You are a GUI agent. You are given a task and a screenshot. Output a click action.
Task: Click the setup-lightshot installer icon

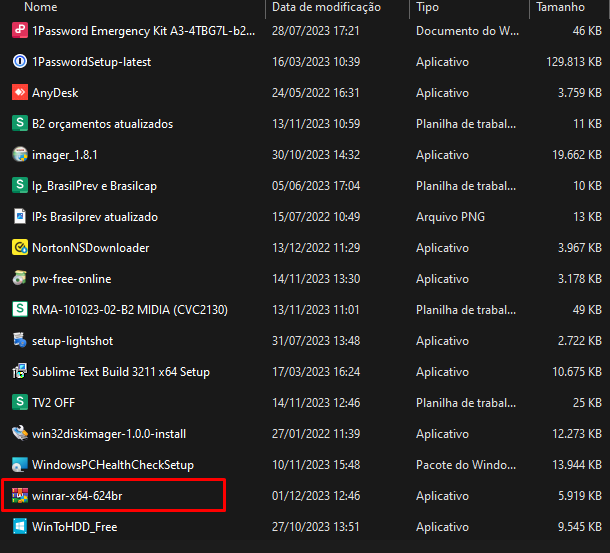[x=20, y=341]
